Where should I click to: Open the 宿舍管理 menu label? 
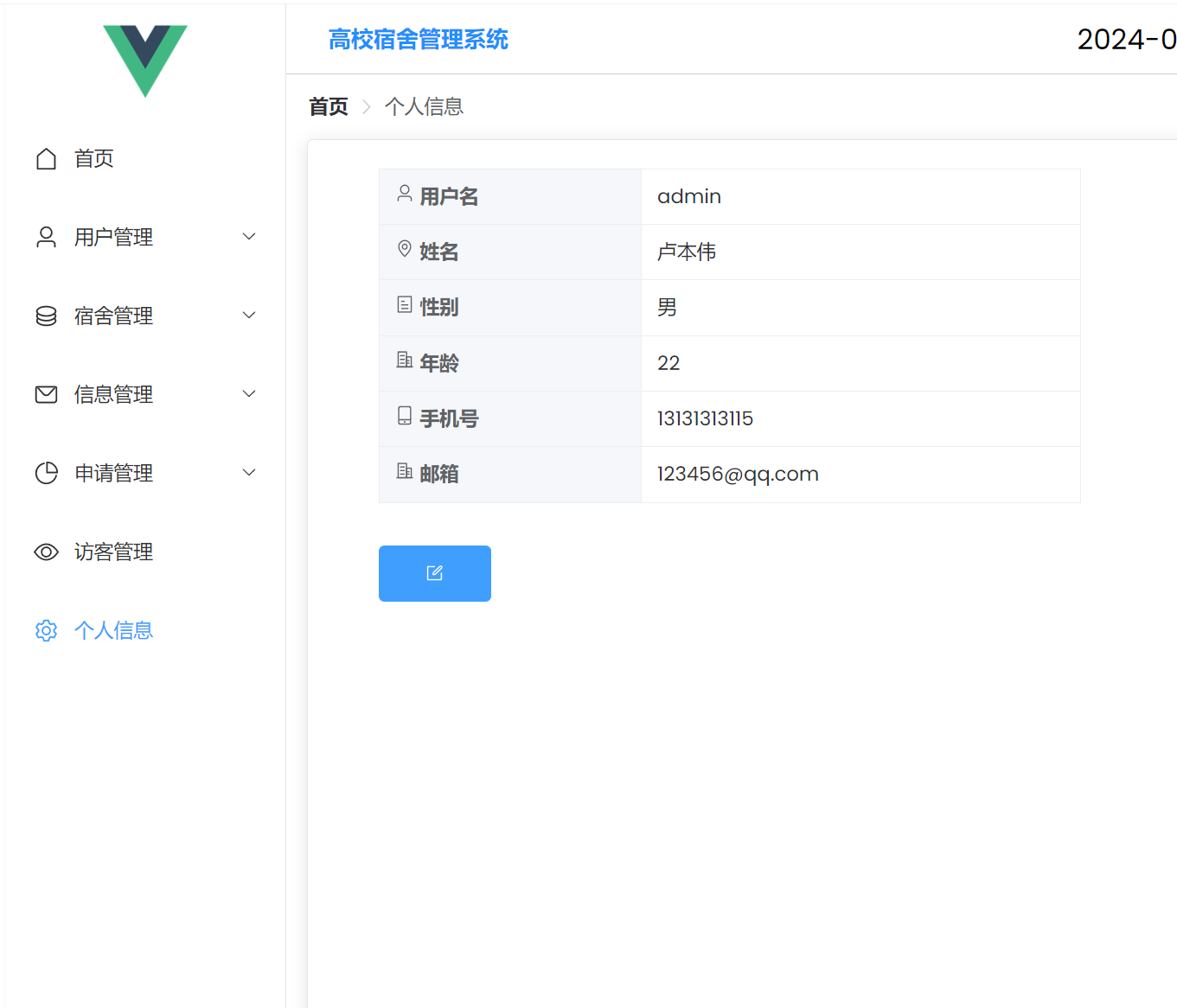[x=113, y=316]
